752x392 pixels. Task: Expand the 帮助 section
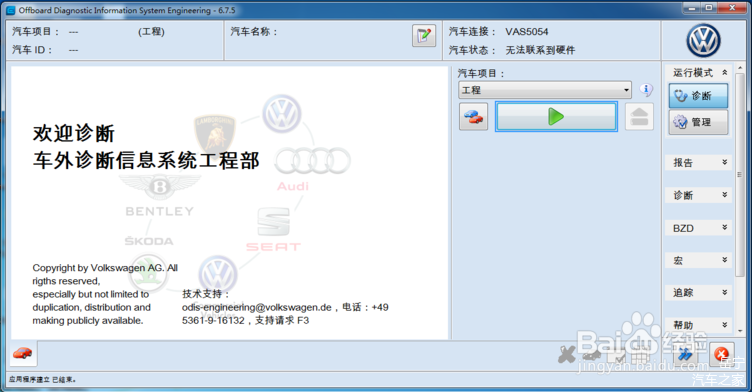tap(698, 325)
